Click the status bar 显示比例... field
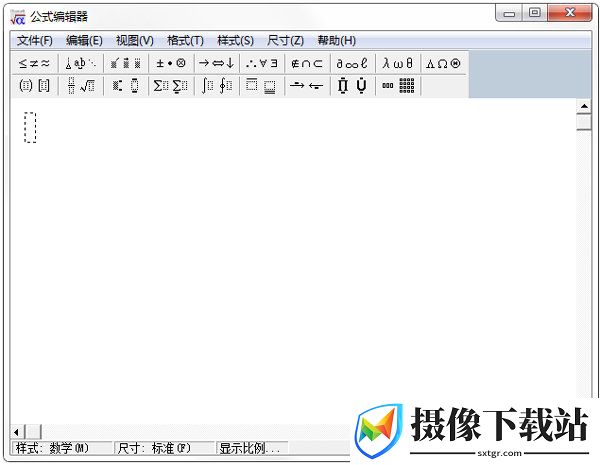 click(253, 448)
